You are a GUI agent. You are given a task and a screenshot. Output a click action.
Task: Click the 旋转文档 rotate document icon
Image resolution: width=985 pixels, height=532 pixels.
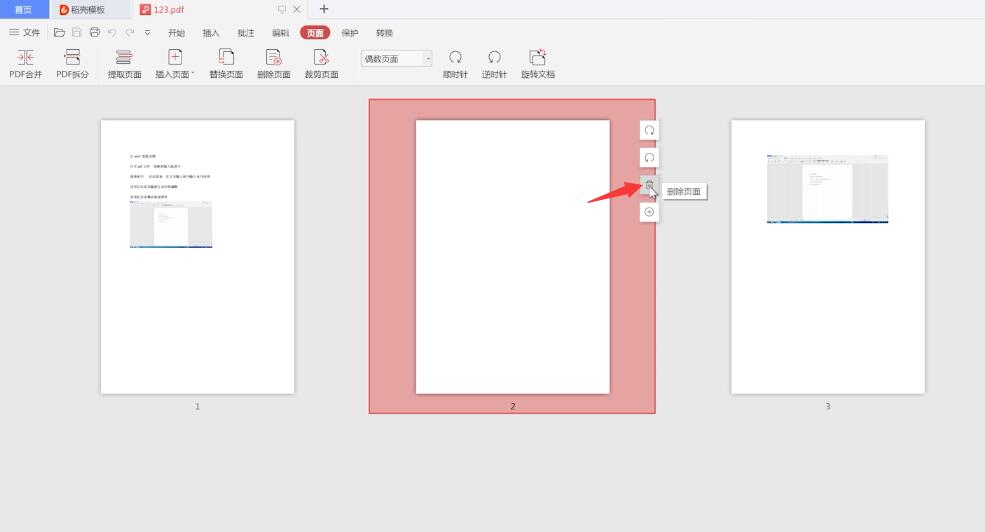[538, 57]
